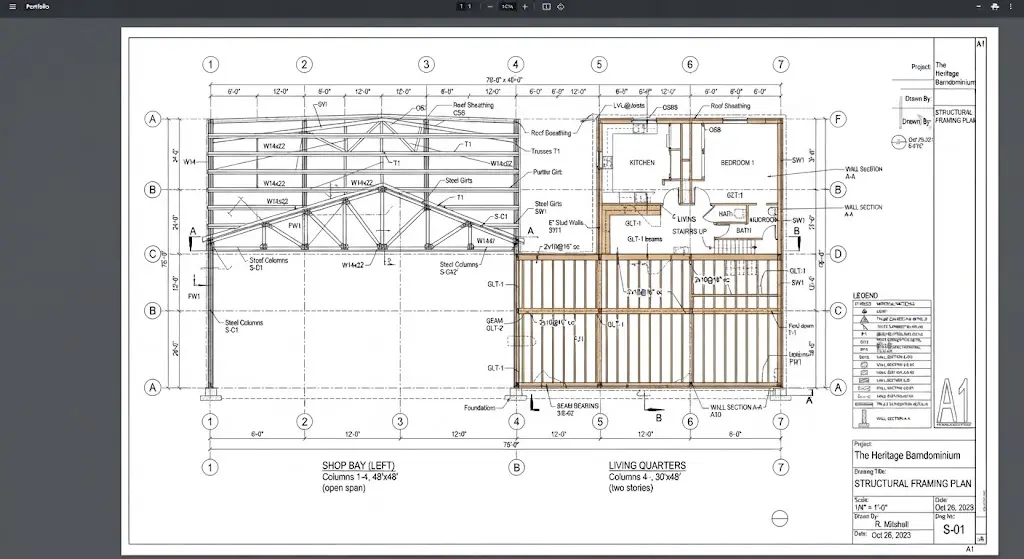The width and height of the screenshot is (1024, 559).
Task: Zoom out with the minus button
Action: 490,7
